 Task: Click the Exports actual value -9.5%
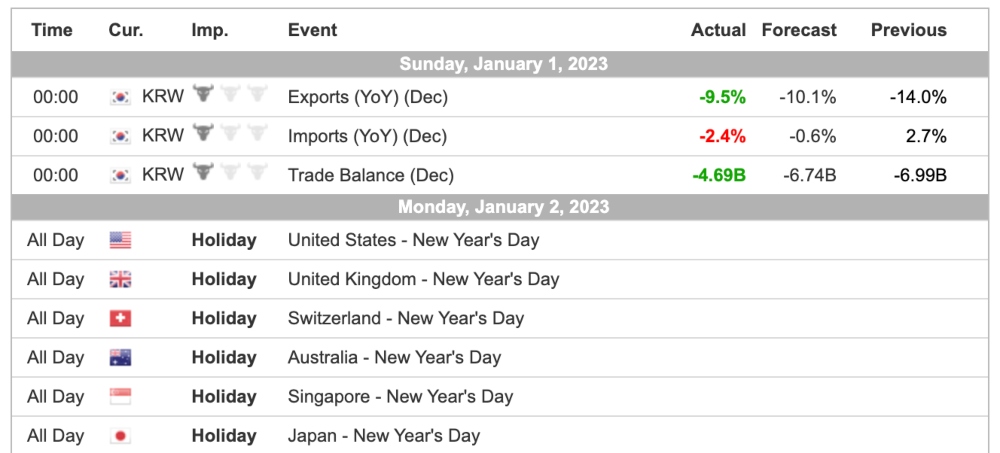pyautogui.click(x=722, y=97)
